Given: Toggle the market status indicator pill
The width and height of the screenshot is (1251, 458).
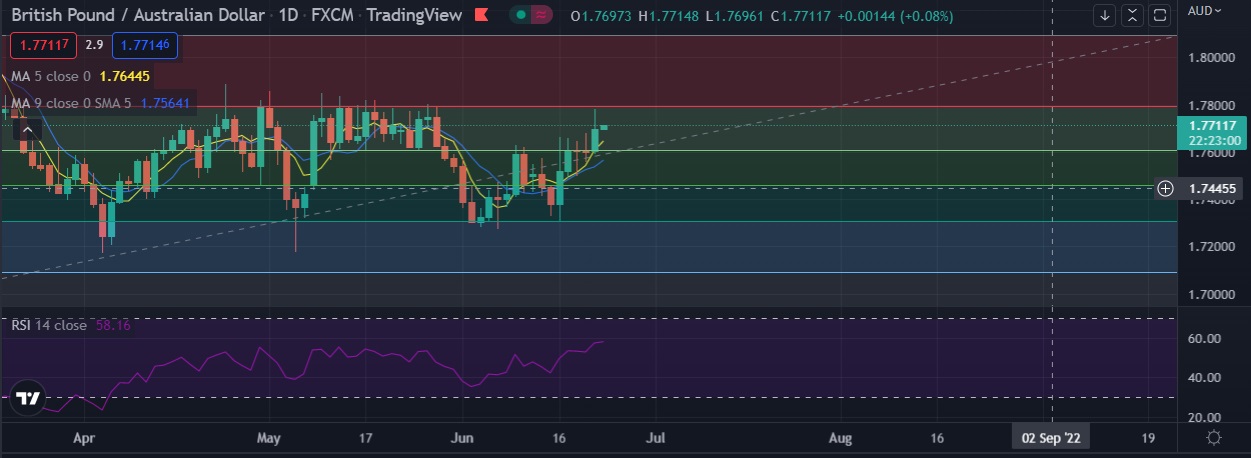Looking at the screenshot, I should click(x=533, y=15).
